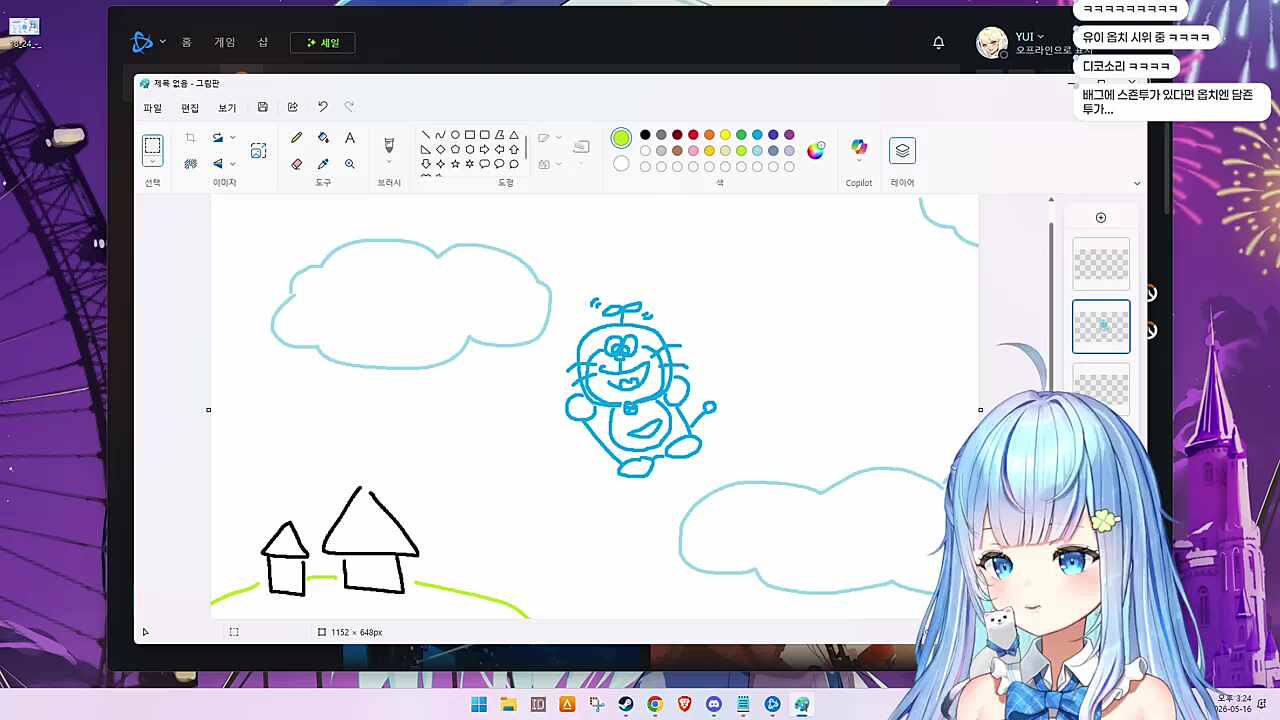Select the top layer thumbnail
The image size is (1280, 720).
point(1101,264)
